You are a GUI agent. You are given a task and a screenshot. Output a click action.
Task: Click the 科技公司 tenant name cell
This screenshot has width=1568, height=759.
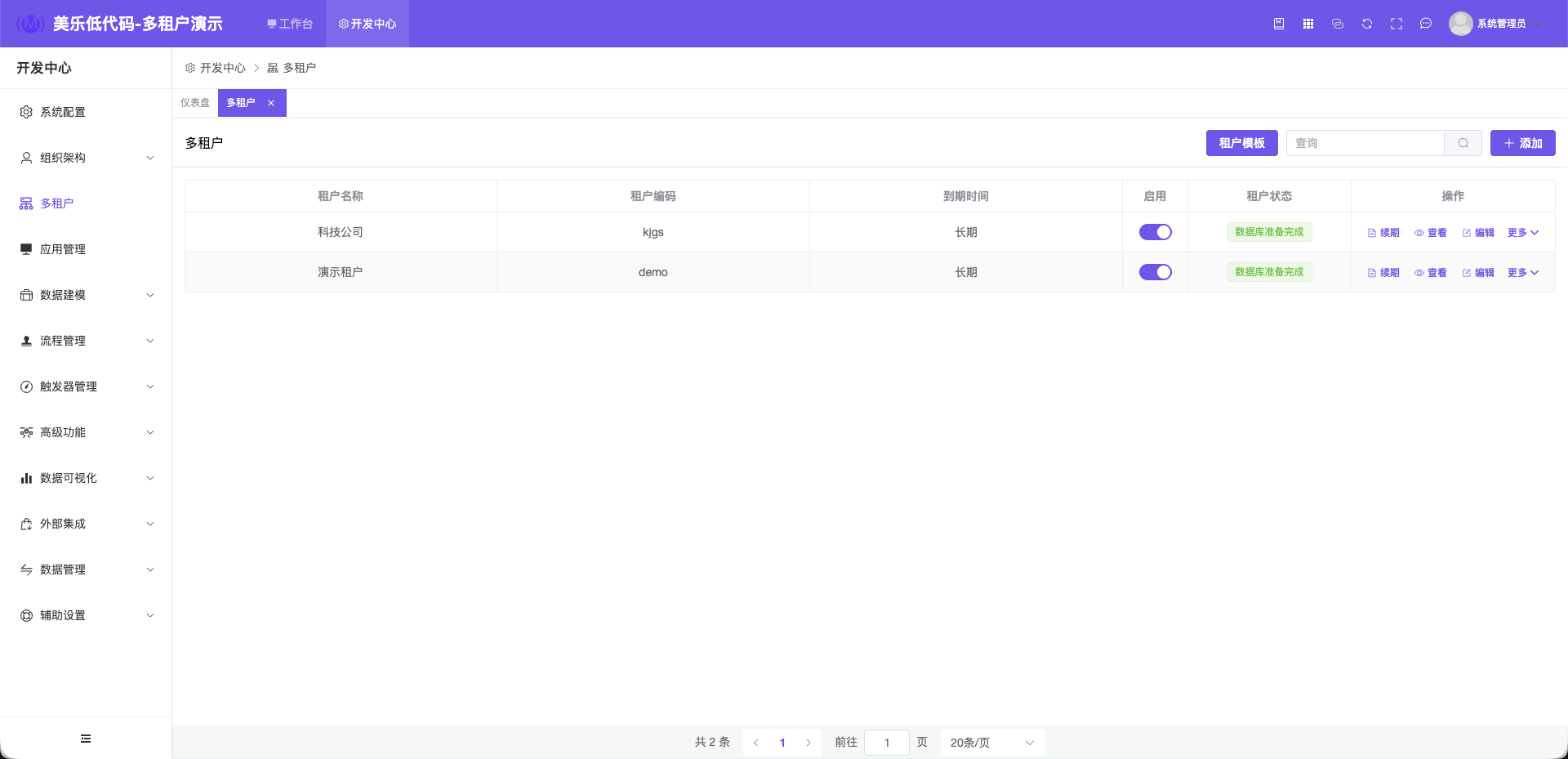coord(341,232)
